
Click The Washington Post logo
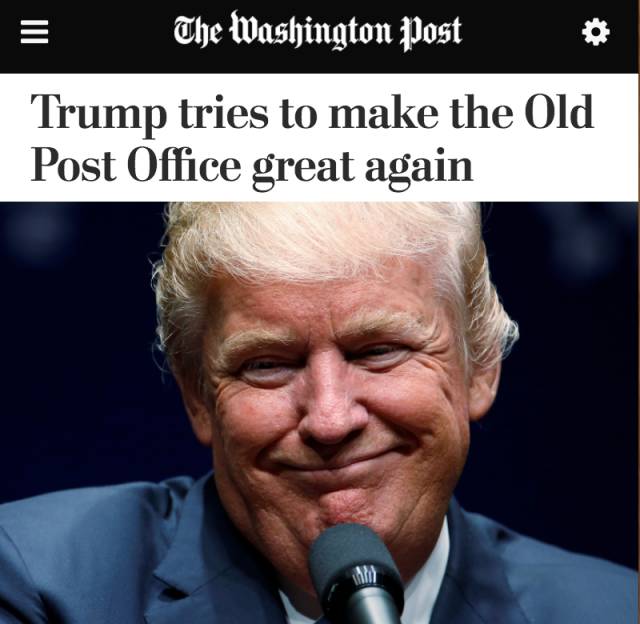click(318, 31)
